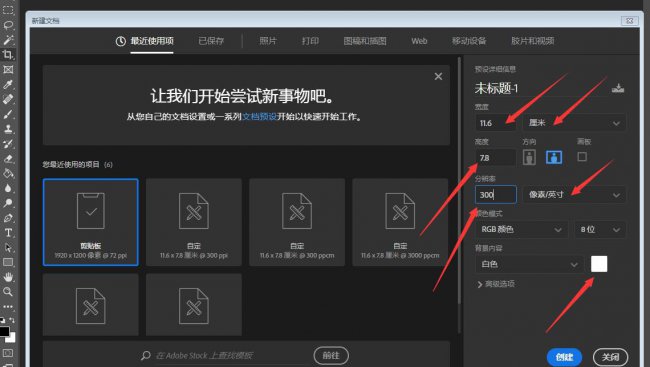
Task: Select the Horizontal Type tool
Action: coord(8,233)
